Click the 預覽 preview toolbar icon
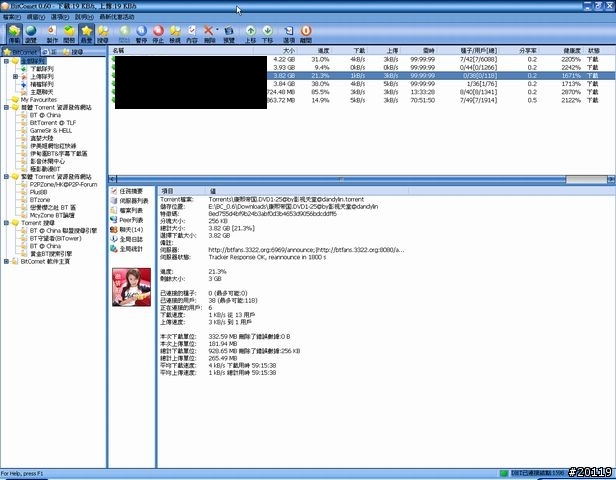 (x=229, y=34)
